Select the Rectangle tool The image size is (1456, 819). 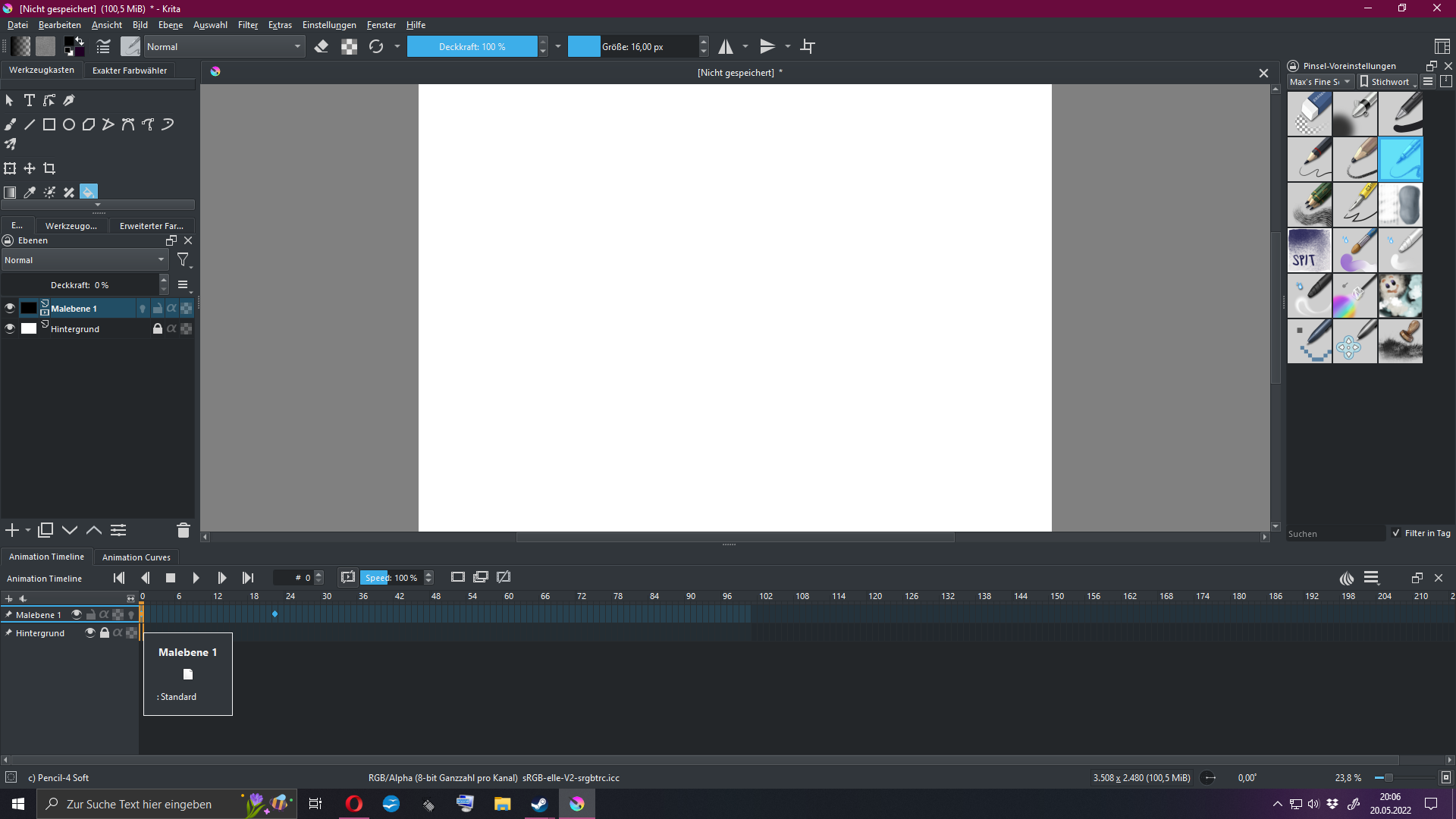point(49,124)
